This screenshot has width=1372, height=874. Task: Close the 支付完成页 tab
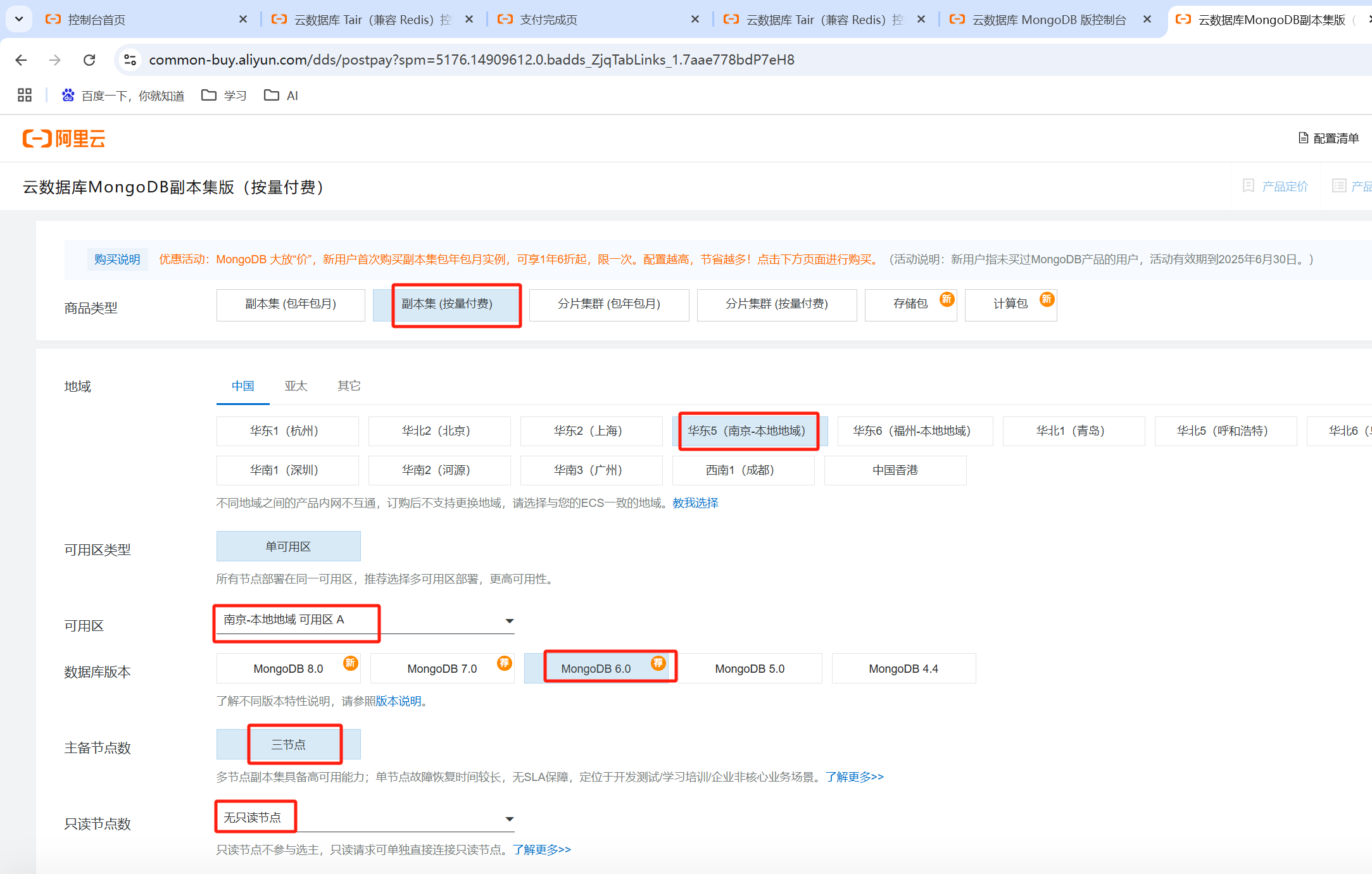695,20
